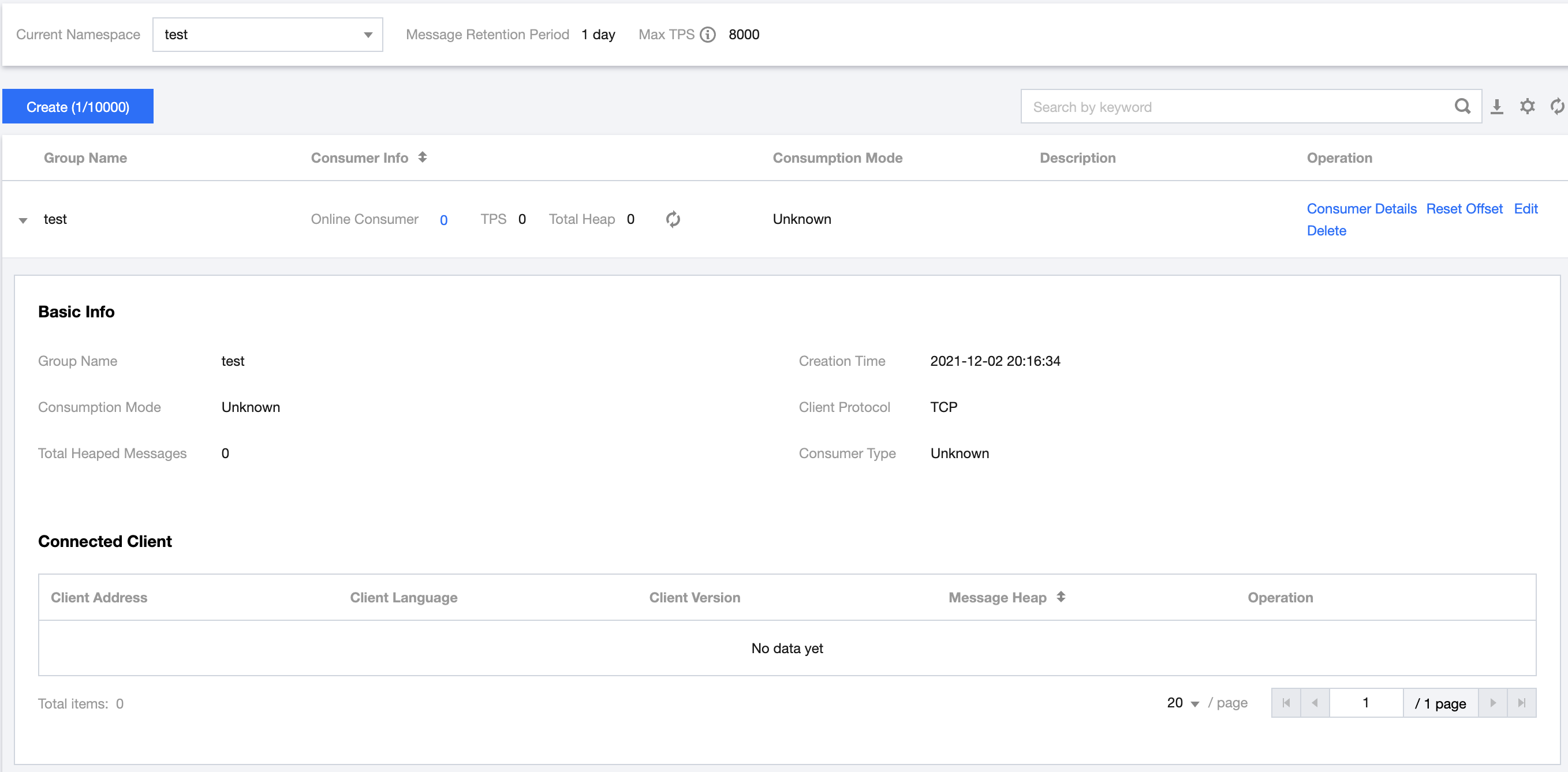Go to the next page
This screenshot has height=772, width=1568.
point(1492,703)
